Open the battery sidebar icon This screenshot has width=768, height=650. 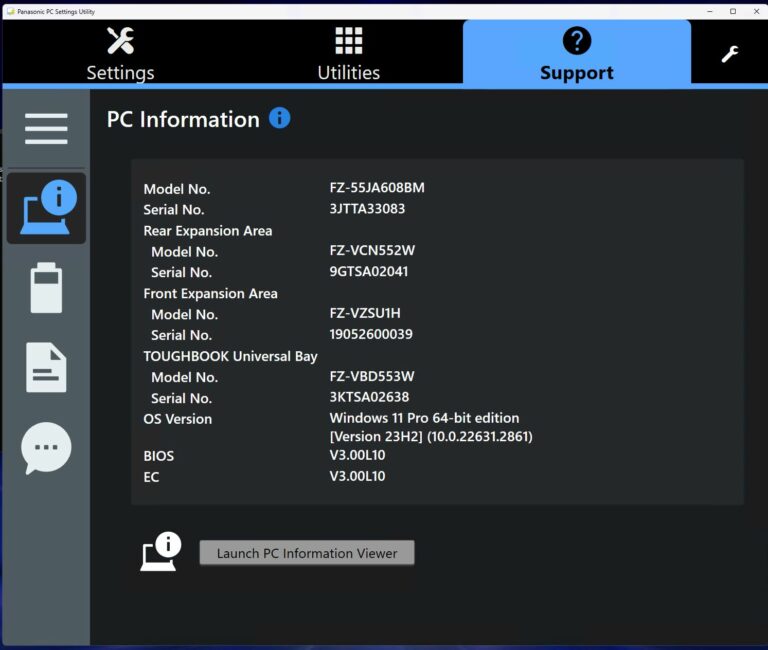tap(46, 288)
